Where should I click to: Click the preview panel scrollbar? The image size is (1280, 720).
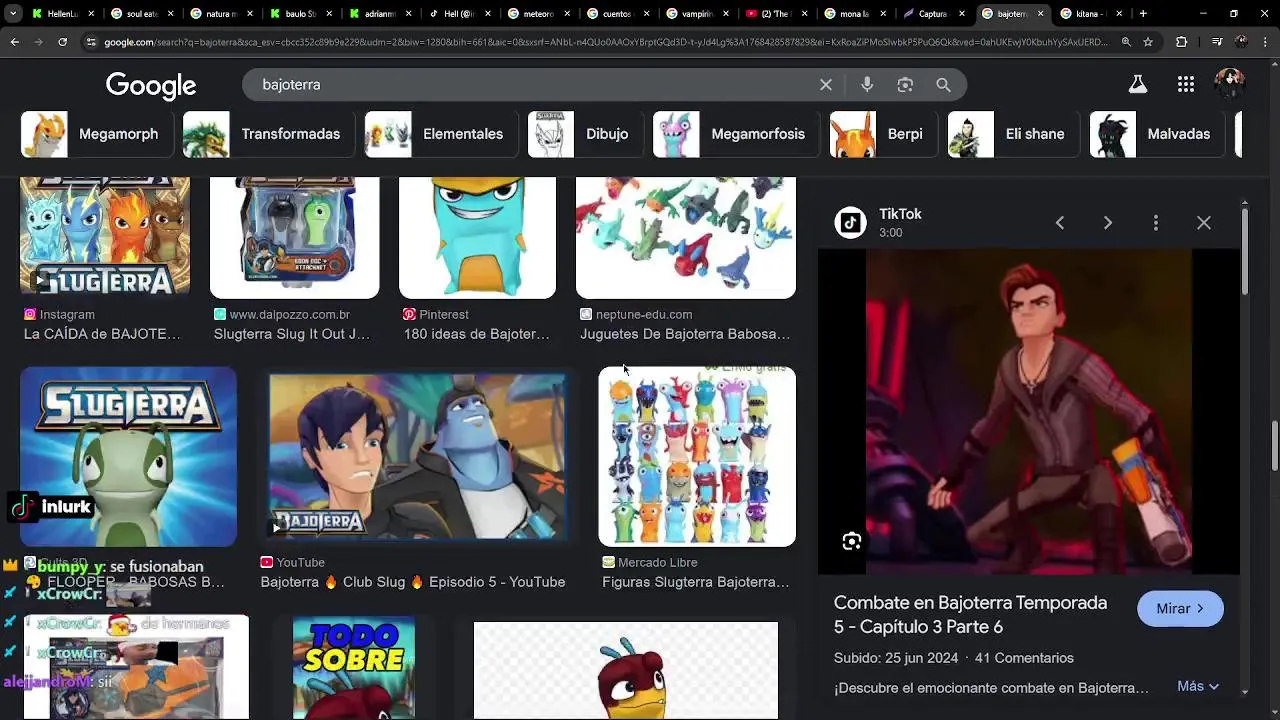point(1245,250)
